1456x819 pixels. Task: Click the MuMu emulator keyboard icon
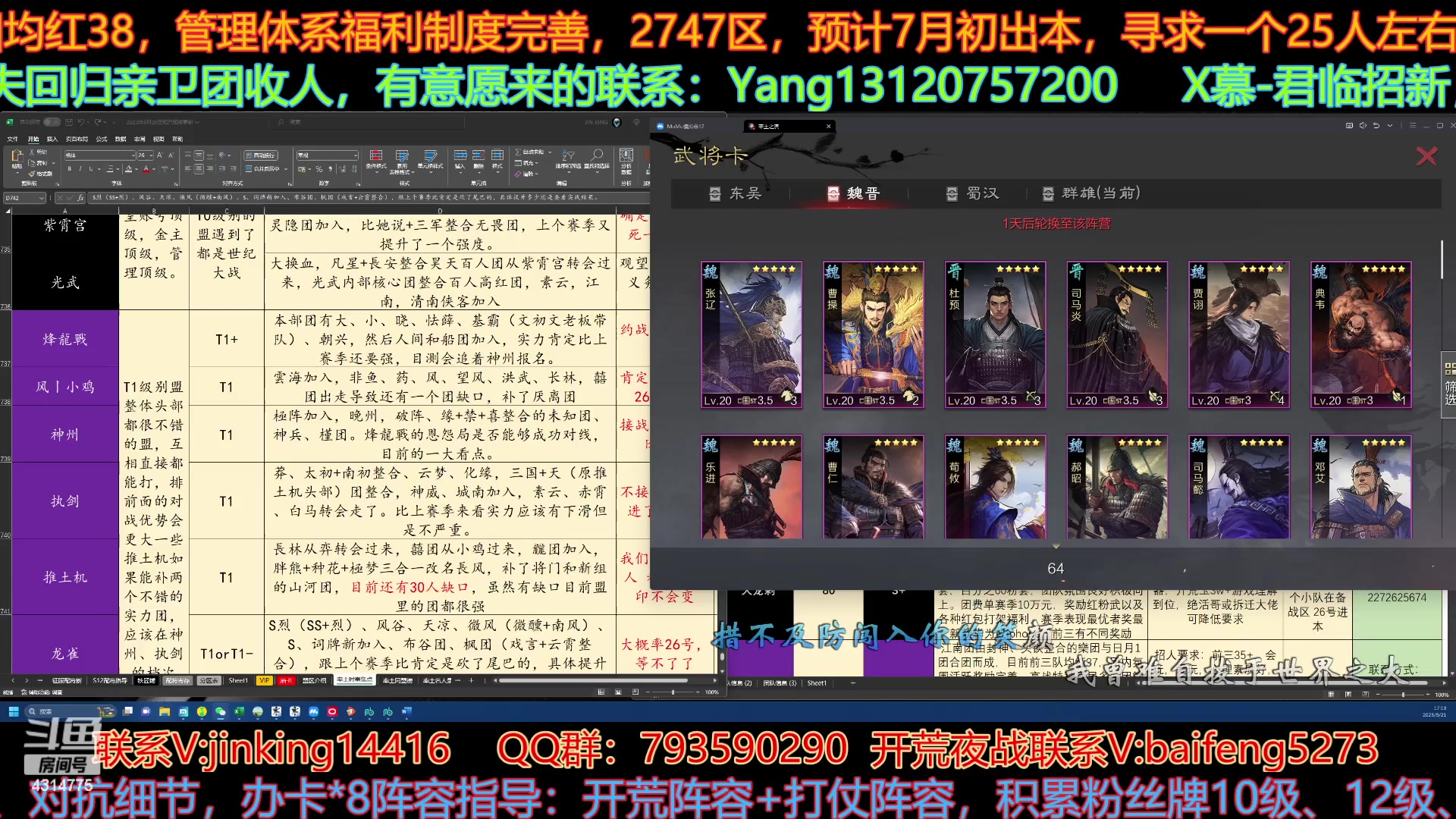pyautogui.click(x=1349, y=125)
